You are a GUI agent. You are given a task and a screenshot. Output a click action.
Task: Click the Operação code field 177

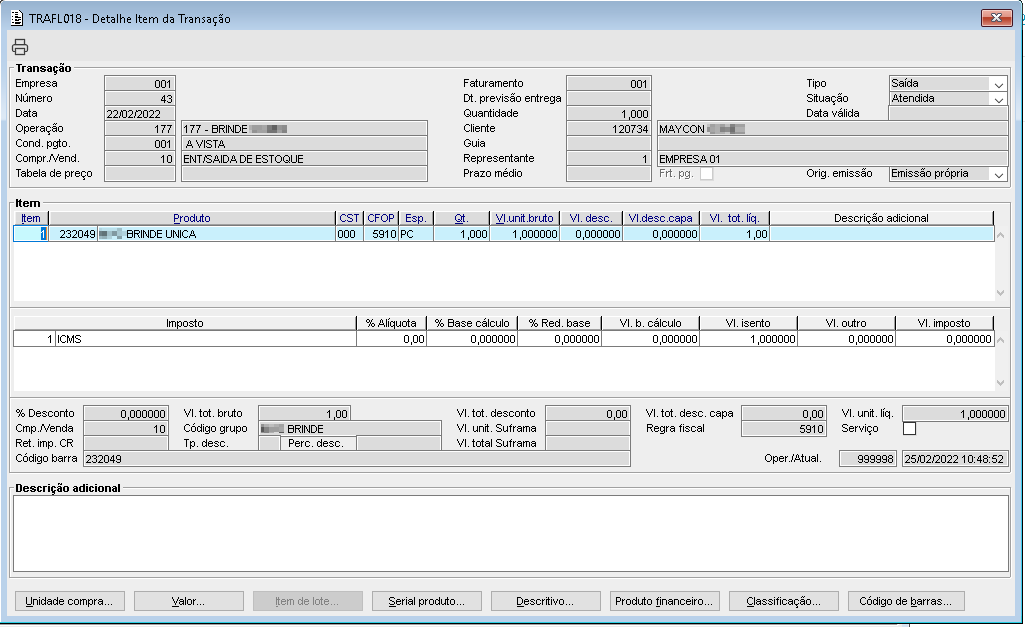[x=140, y=129]
